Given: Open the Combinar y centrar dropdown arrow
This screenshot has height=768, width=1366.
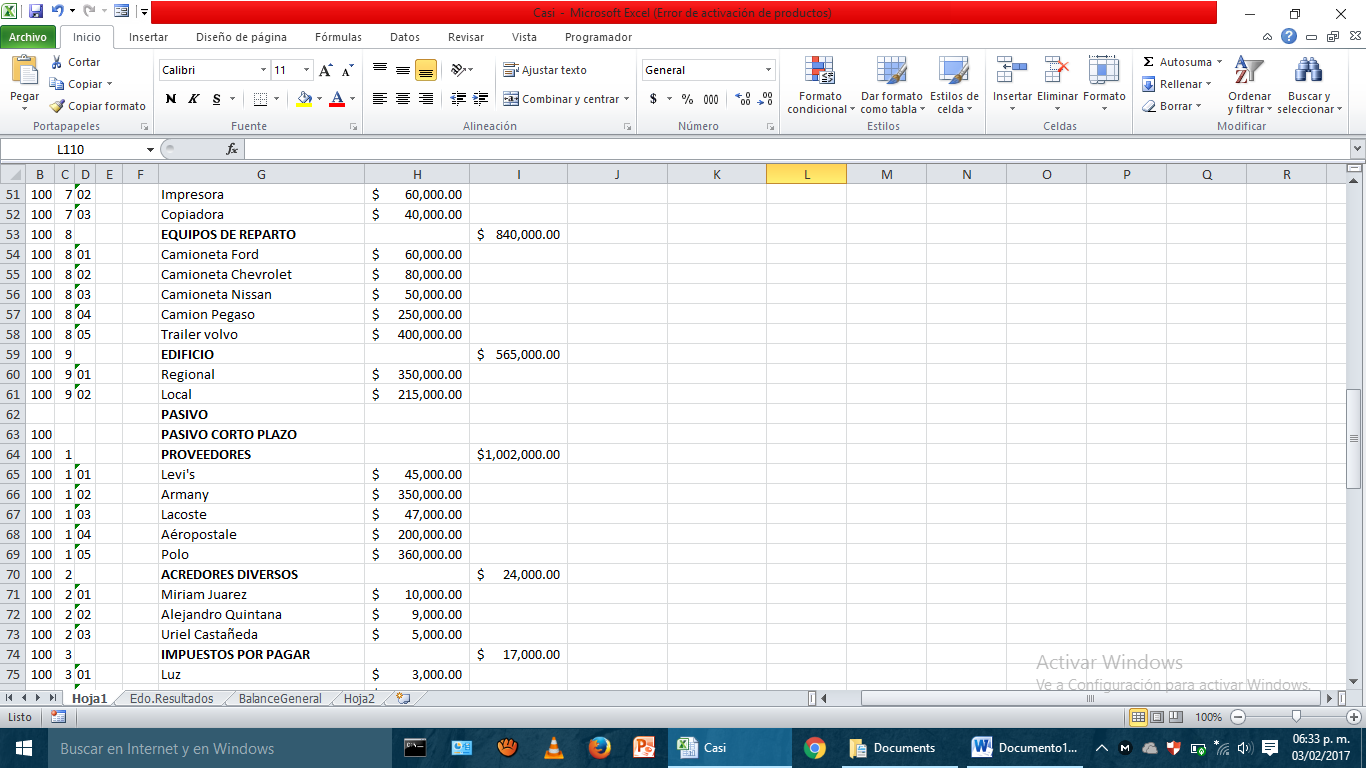Looking at the screenshot, I should pyautogui.click(x=627, y=99).
